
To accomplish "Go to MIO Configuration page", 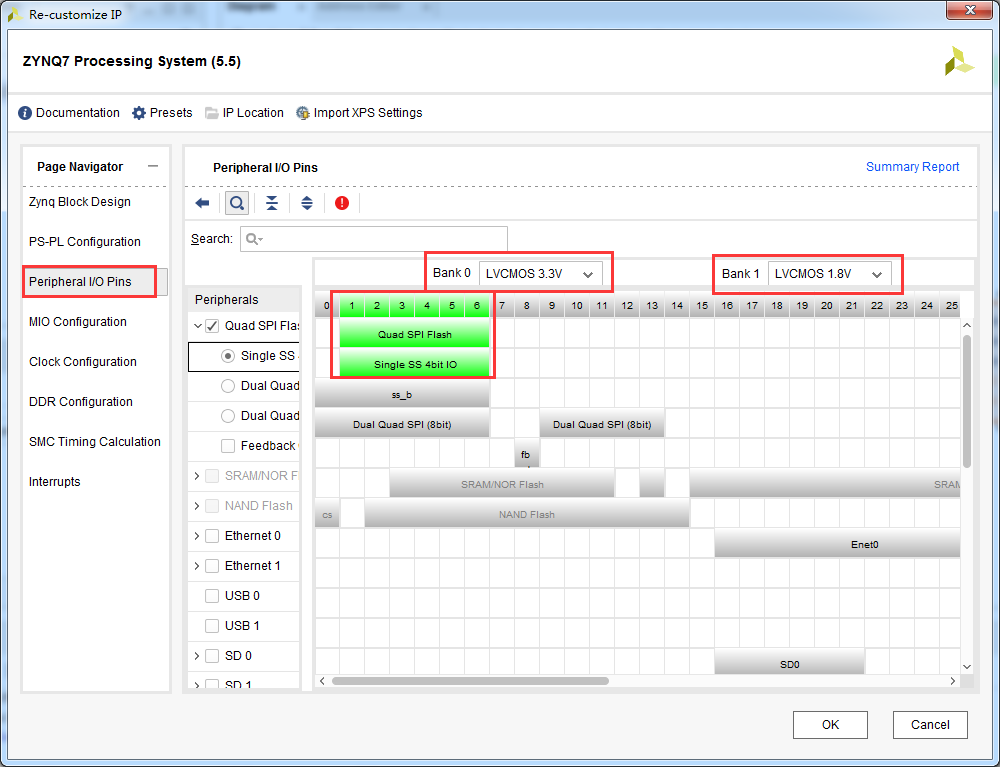I will coord(78,321).
